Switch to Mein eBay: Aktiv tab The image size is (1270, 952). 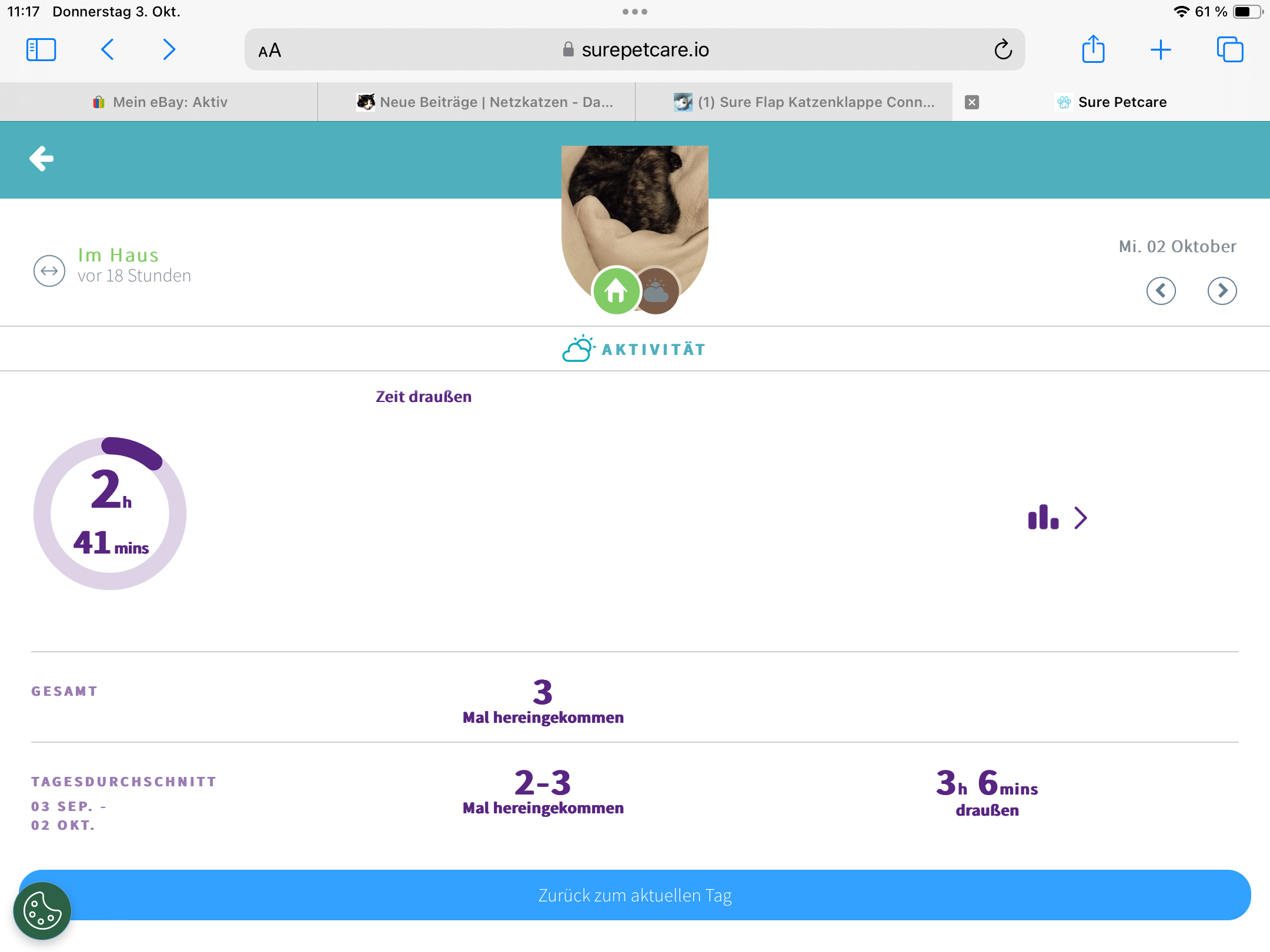click(159, 102)
